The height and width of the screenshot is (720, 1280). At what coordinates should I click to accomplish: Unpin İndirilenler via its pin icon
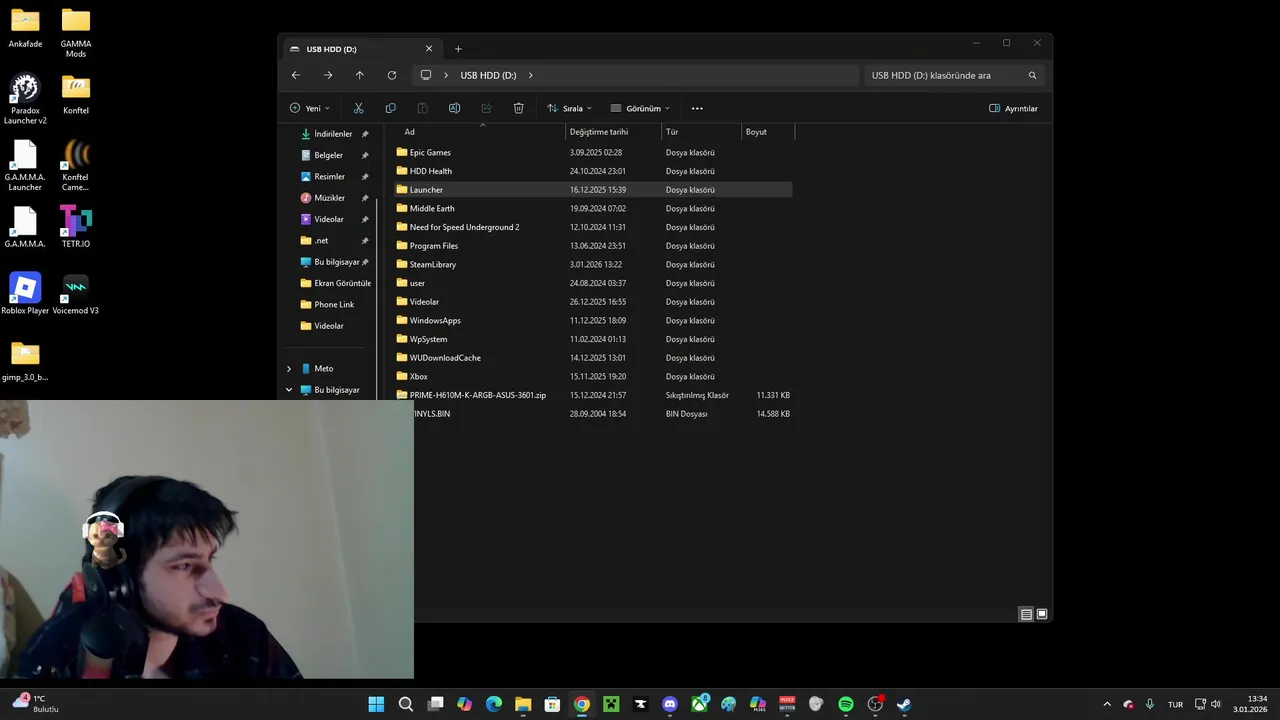pos(365,134)
